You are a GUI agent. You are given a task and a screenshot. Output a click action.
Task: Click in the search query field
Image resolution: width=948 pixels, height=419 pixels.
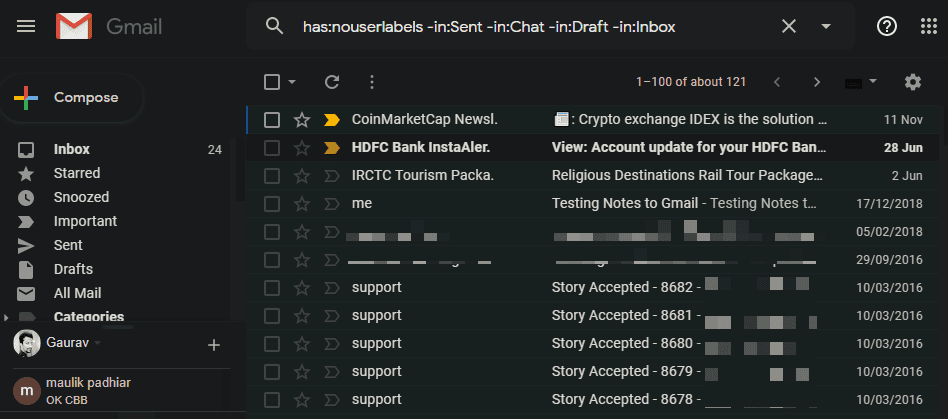(520, 26)
